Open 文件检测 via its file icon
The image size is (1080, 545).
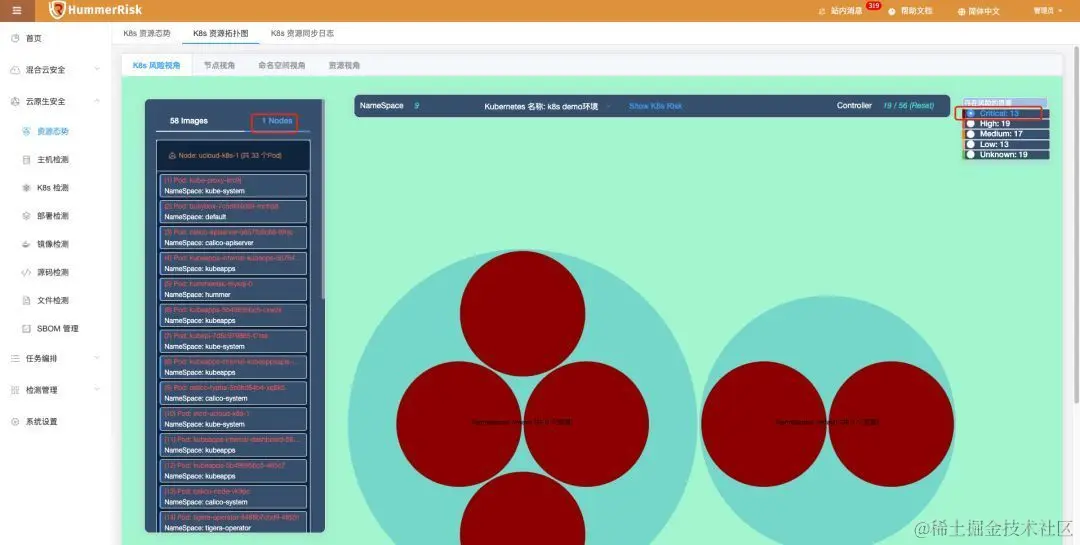[x=26, y=300]
